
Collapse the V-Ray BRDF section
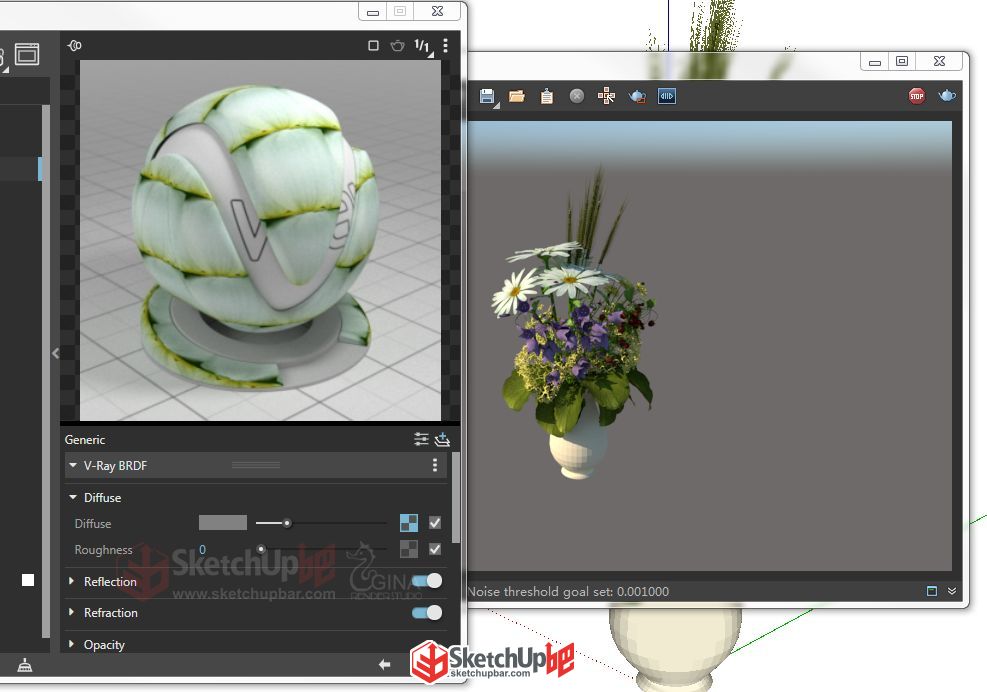(73, 465)
